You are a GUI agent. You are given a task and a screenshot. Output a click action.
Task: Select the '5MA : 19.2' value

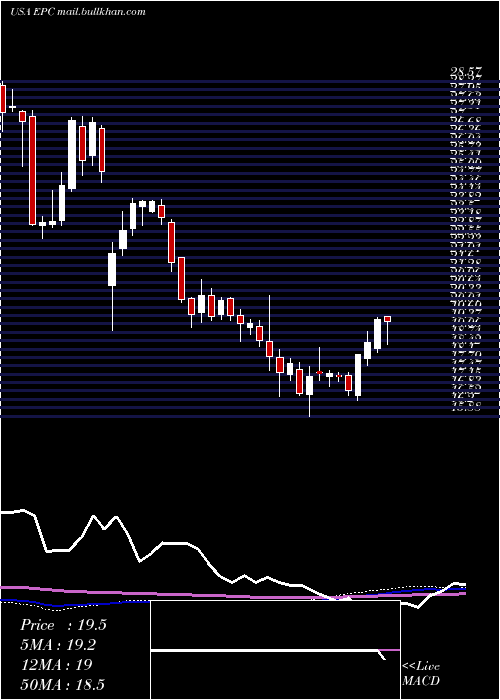pyautogui.click(x=57, y=645)
